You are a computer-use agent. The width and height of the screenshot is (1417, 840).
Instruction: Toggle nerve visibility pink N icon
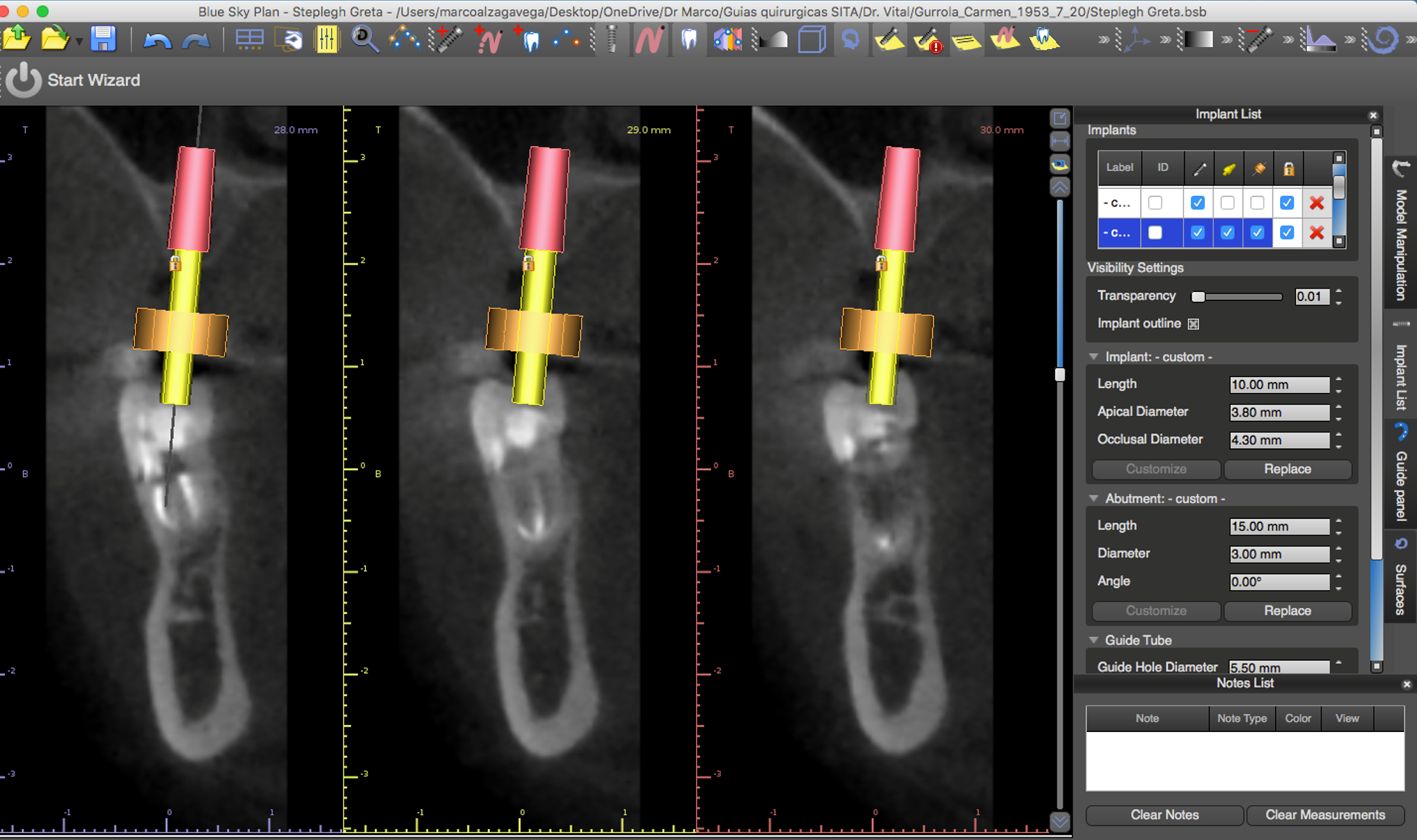coord(650,39)
